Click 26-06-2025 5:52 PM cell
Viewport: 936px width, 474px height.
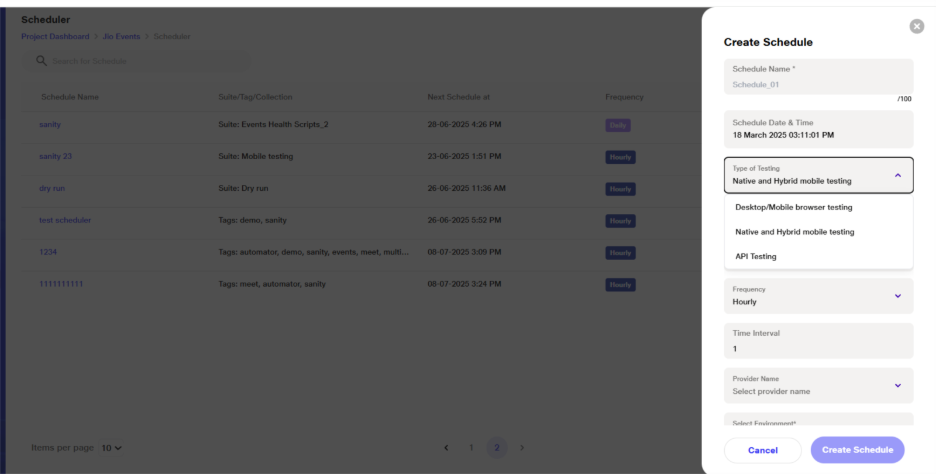click(x=464, y=220)
